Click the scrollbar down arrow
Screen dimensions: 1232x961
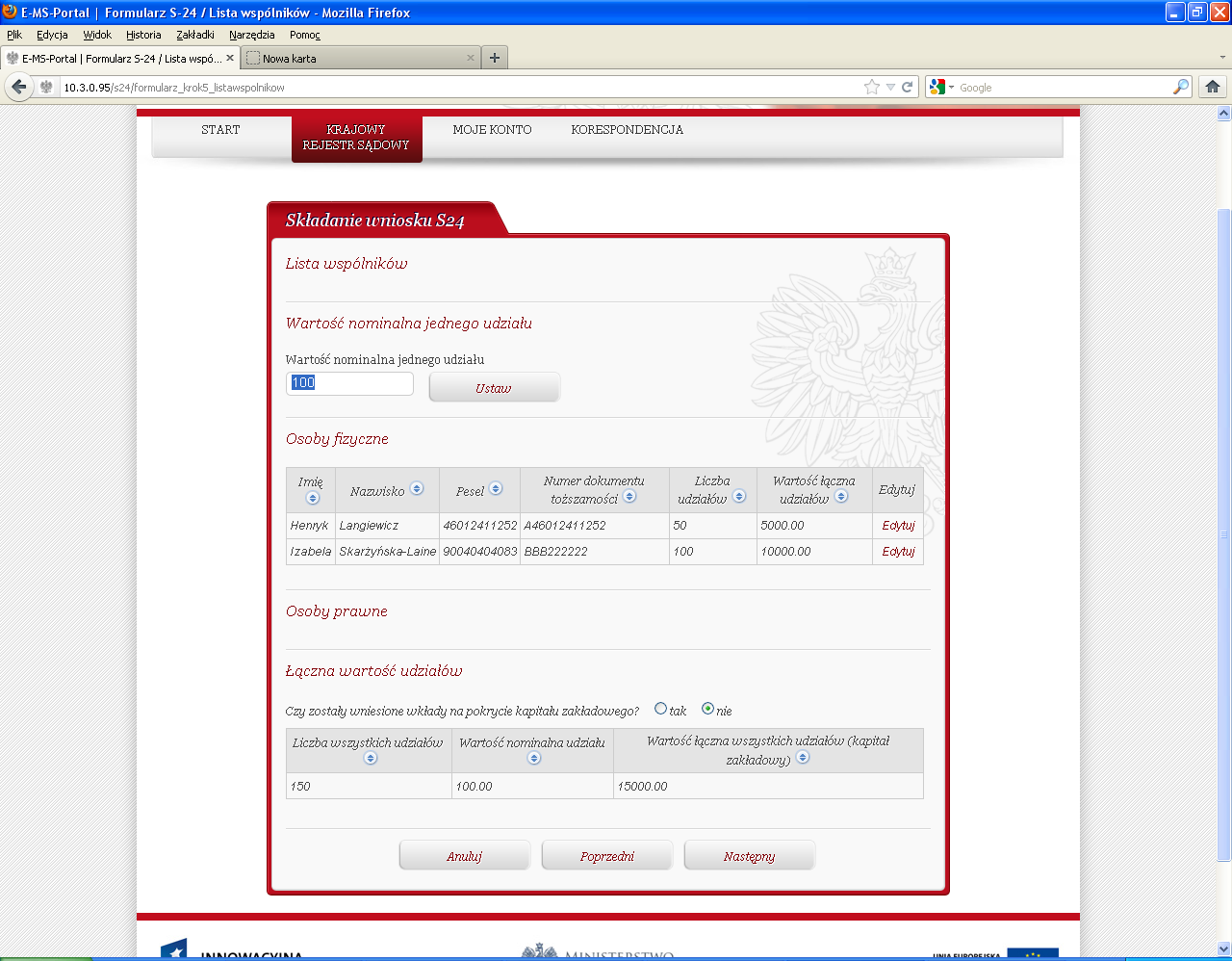coord(1224,948)
